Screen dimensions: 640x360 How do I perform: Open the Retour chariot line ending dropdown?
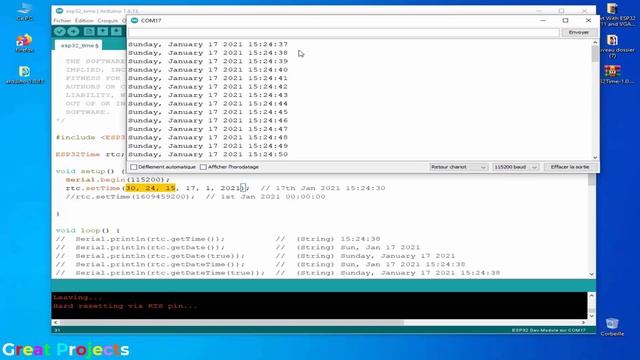[x=458, y=167]
